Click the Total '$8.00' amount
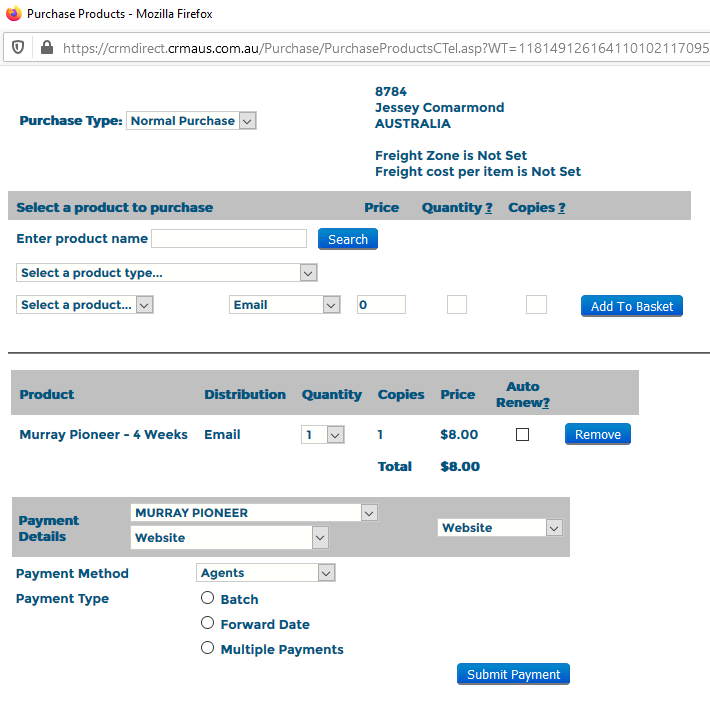This screenshot has width=710, height=708. pyautogui.click(x=460, y=466)
